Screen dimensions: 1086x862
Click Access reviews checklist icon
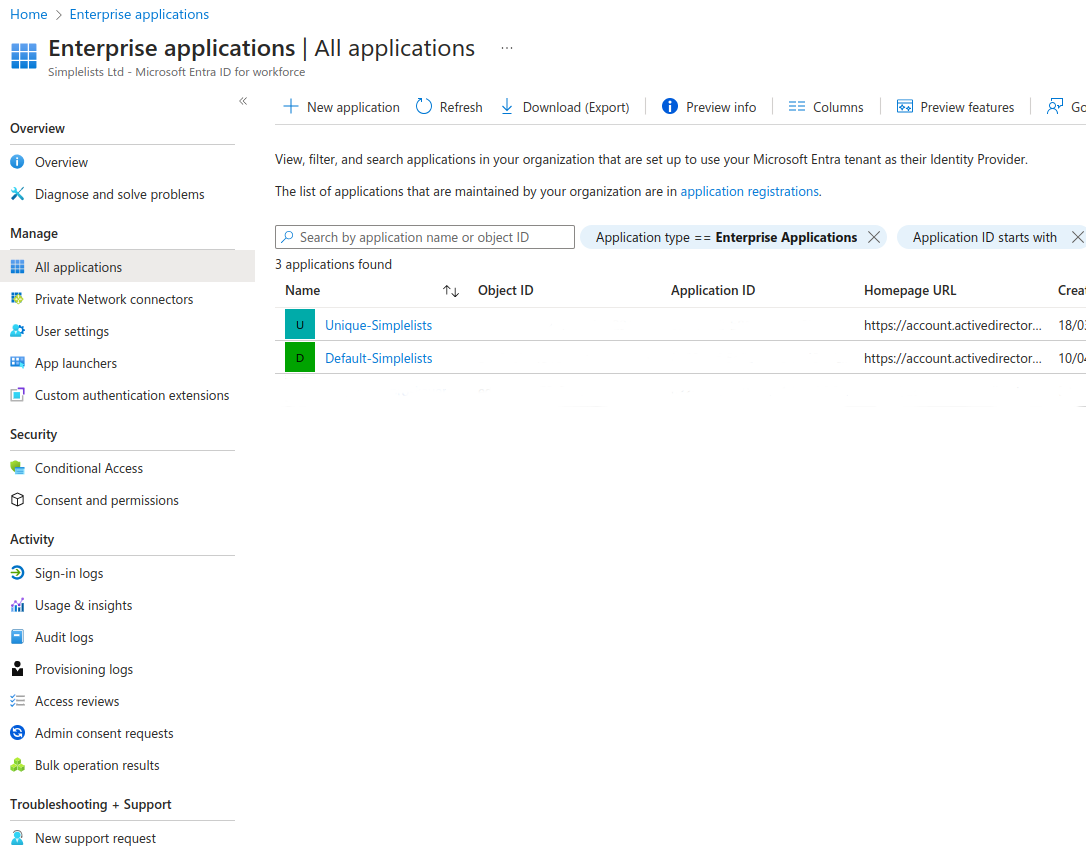coord(18,701)
